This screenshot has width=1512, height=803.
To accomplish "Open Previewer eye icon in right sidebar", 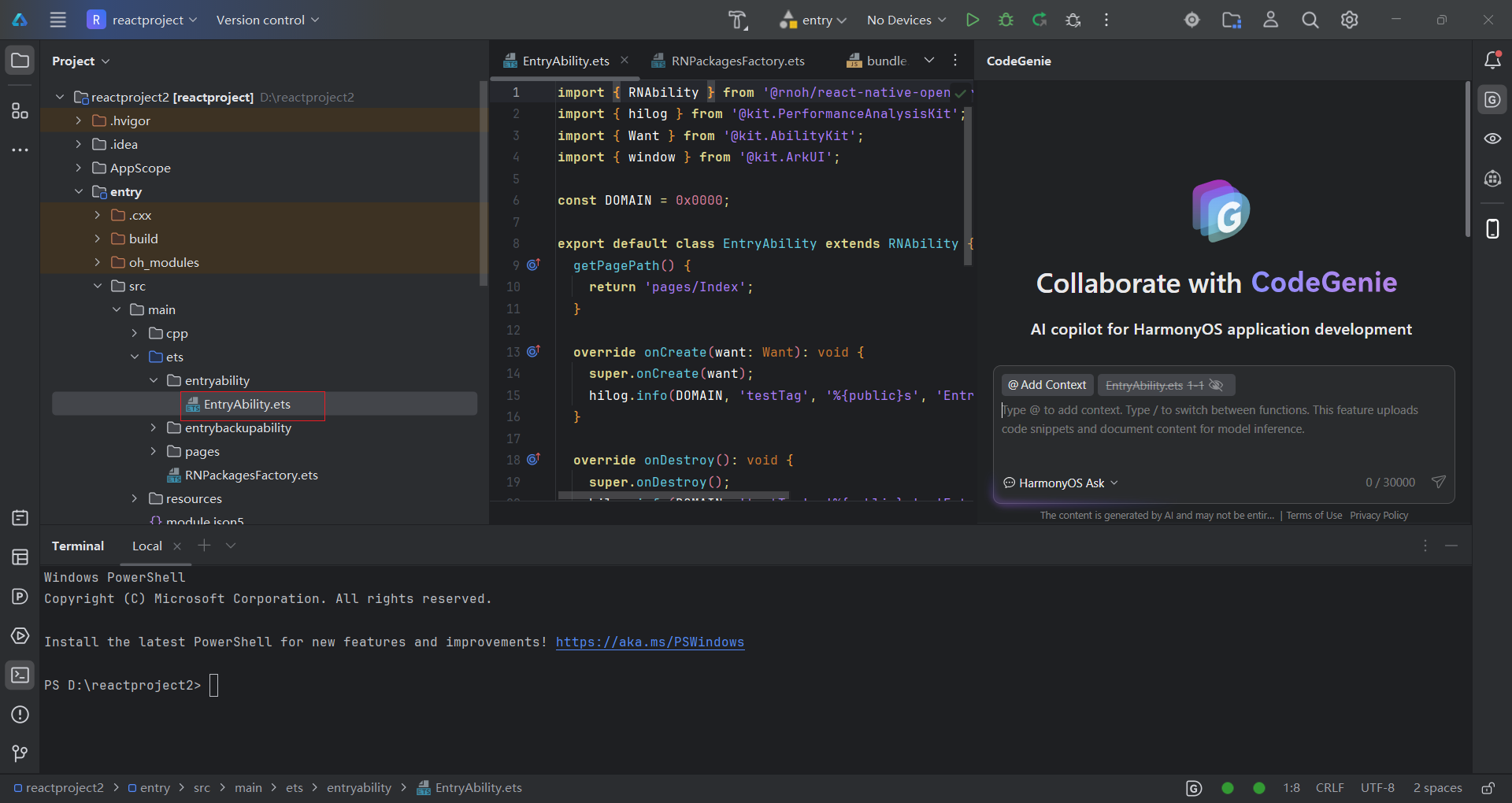I will click(1492, 139).
